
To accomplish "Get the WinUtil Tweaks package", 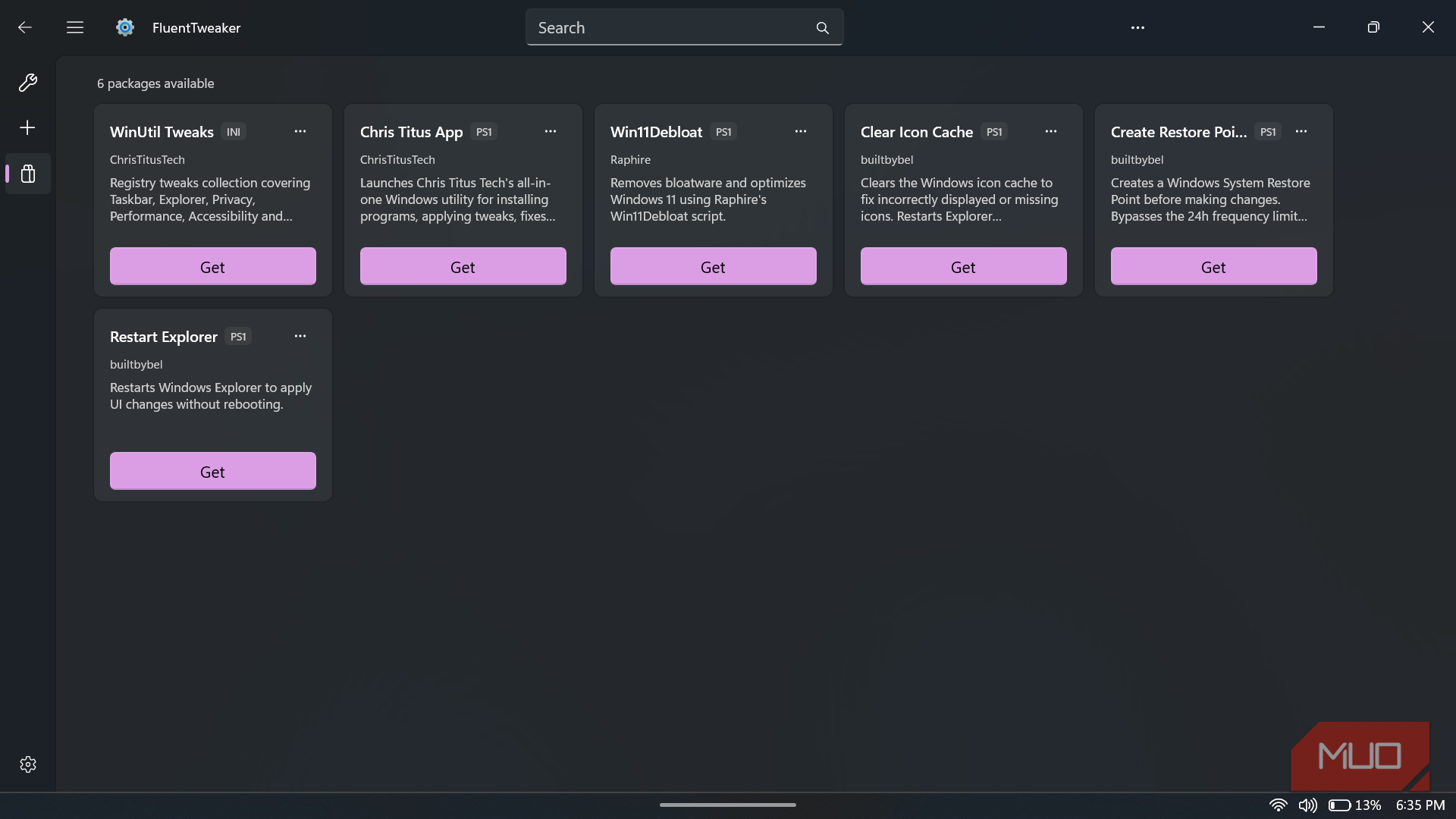I will coord(213,266).
